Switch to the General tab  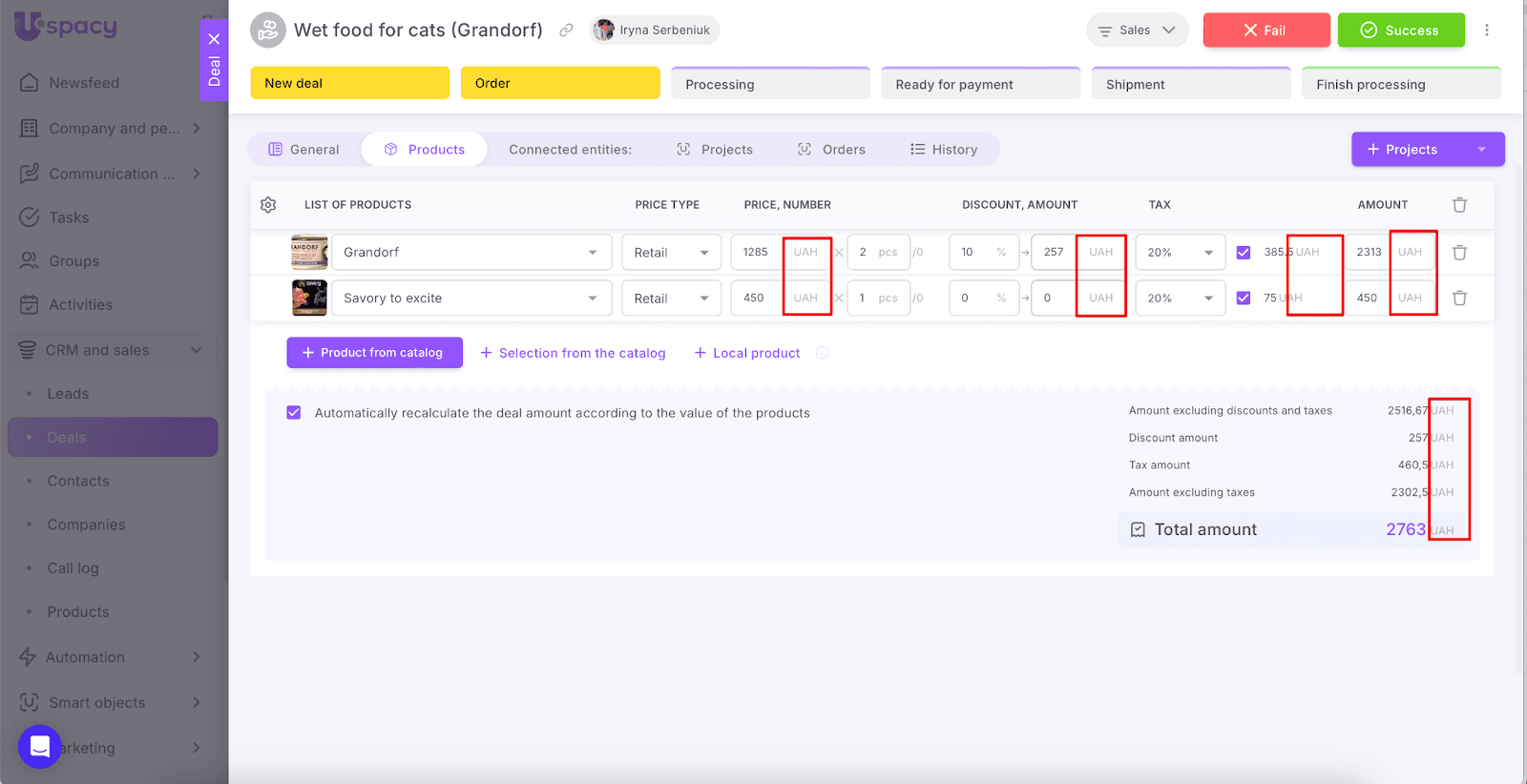tap(303, 150)
